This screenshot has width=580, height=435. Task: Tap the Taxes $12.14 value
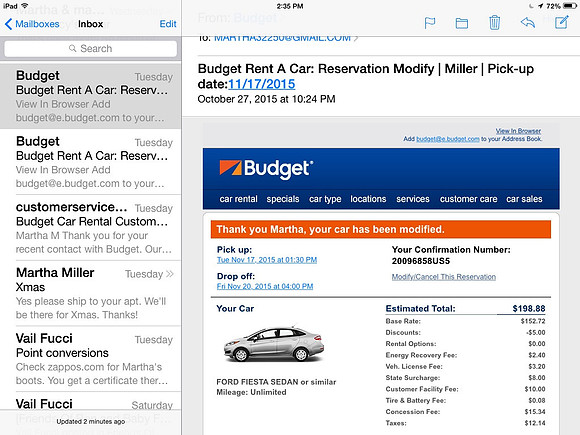[x=535, y=423]
